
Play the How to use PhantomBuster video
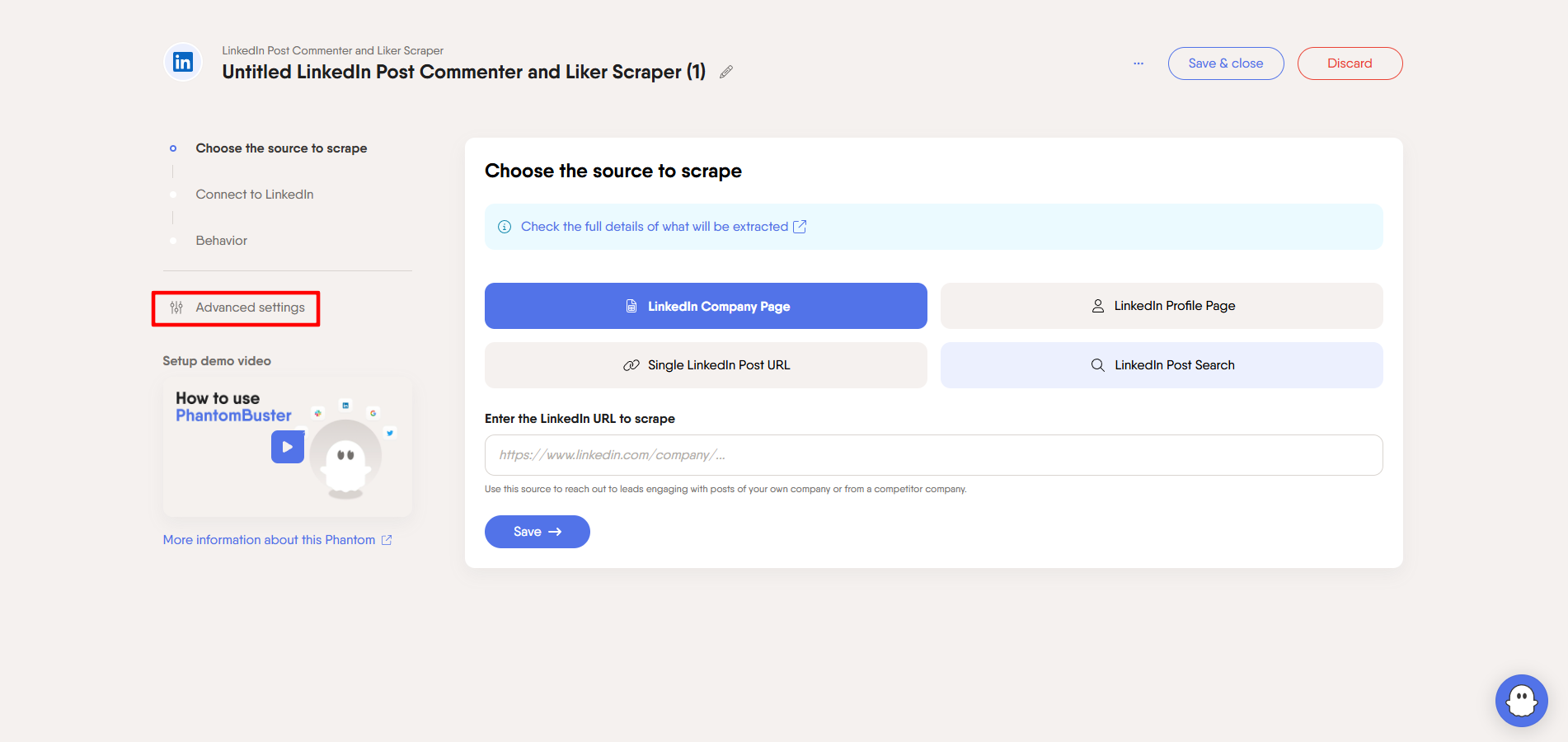[x=288, y=447]
